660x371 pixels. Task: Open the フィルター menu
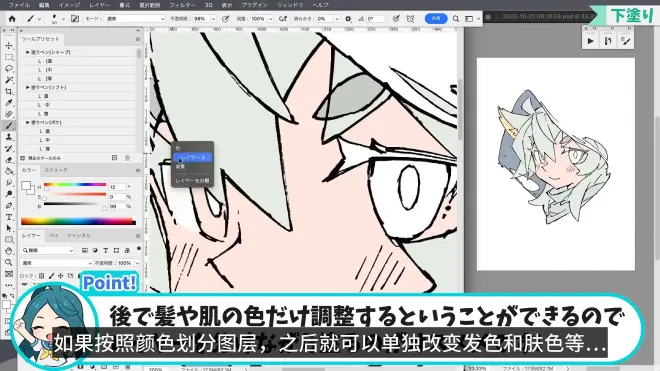coord(182,5)
